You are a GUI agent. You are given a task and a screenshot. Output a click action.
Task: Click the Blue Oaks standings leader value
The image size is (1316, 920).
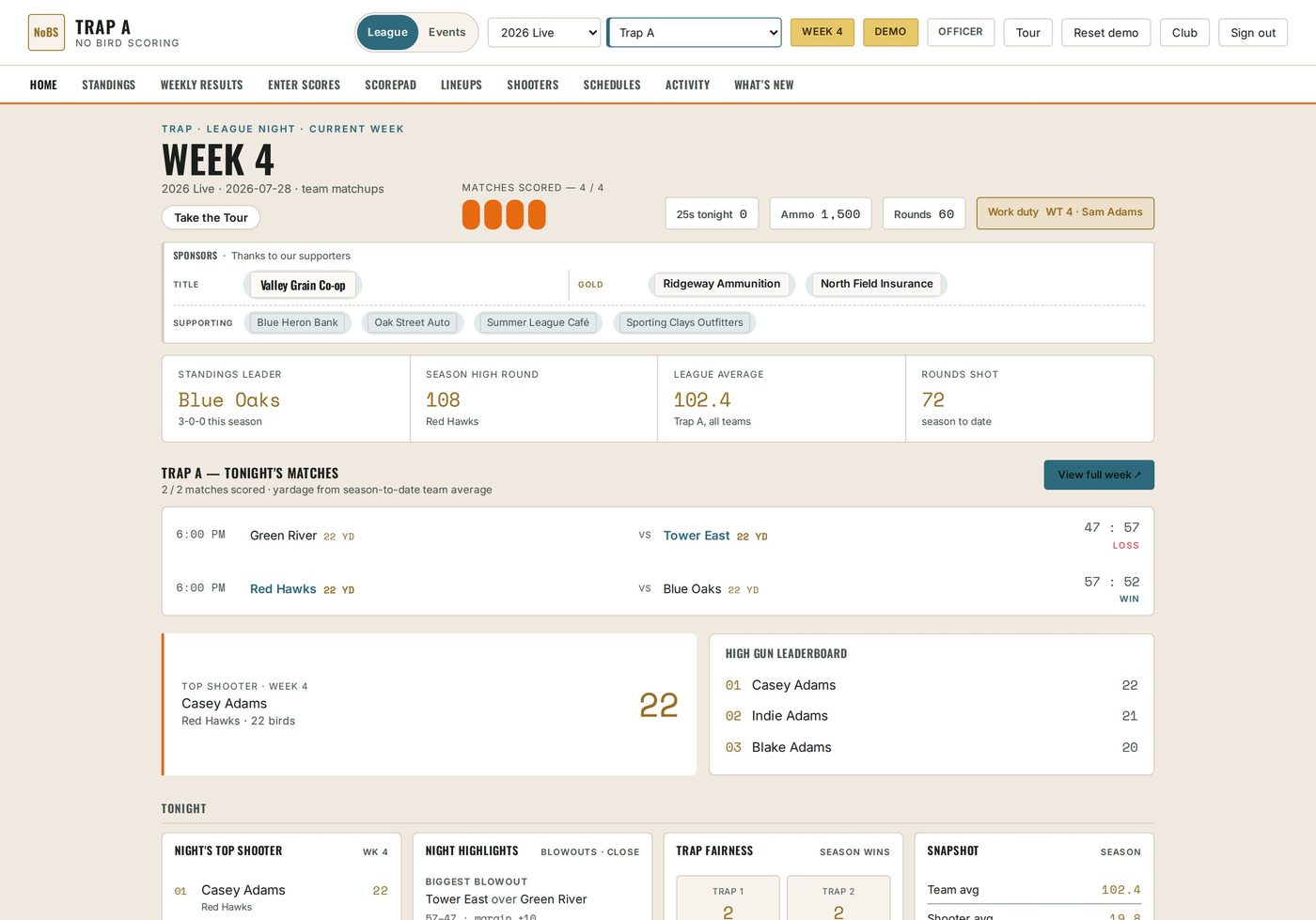[229, 400]
